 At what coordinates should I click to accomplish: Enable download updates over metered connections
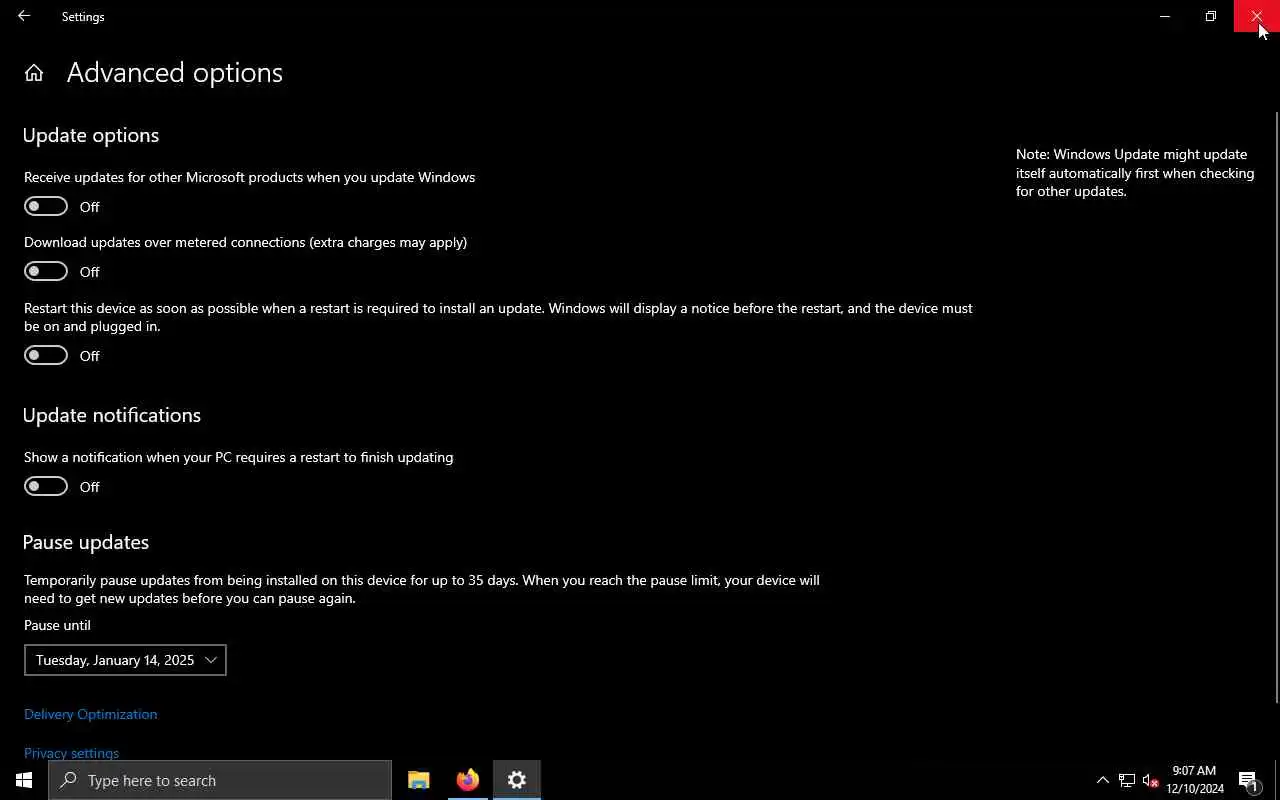click(46, 271)
